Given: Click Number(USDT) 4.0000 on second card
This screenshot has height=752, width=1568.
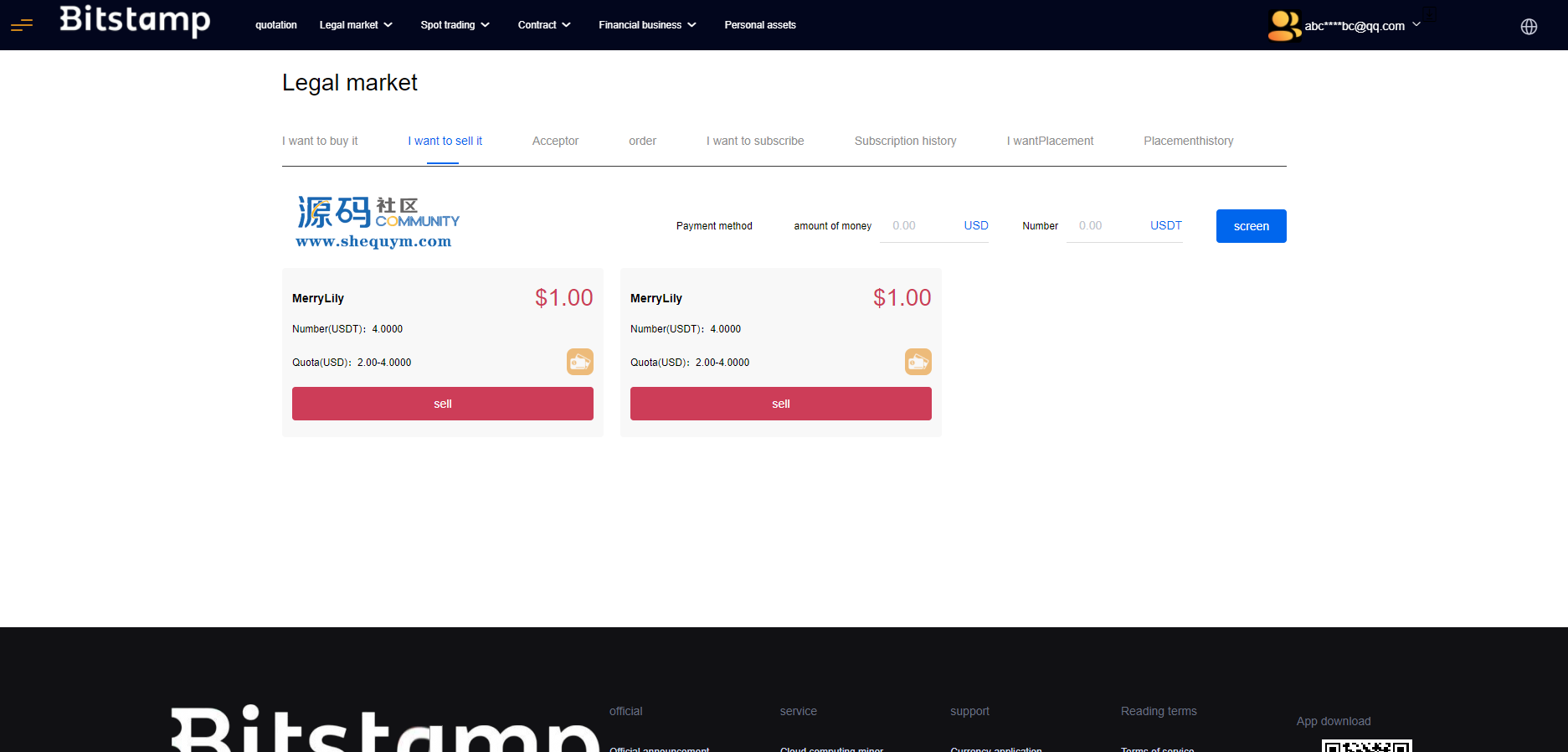Looking at the screenshot, I should pos(686,329).
